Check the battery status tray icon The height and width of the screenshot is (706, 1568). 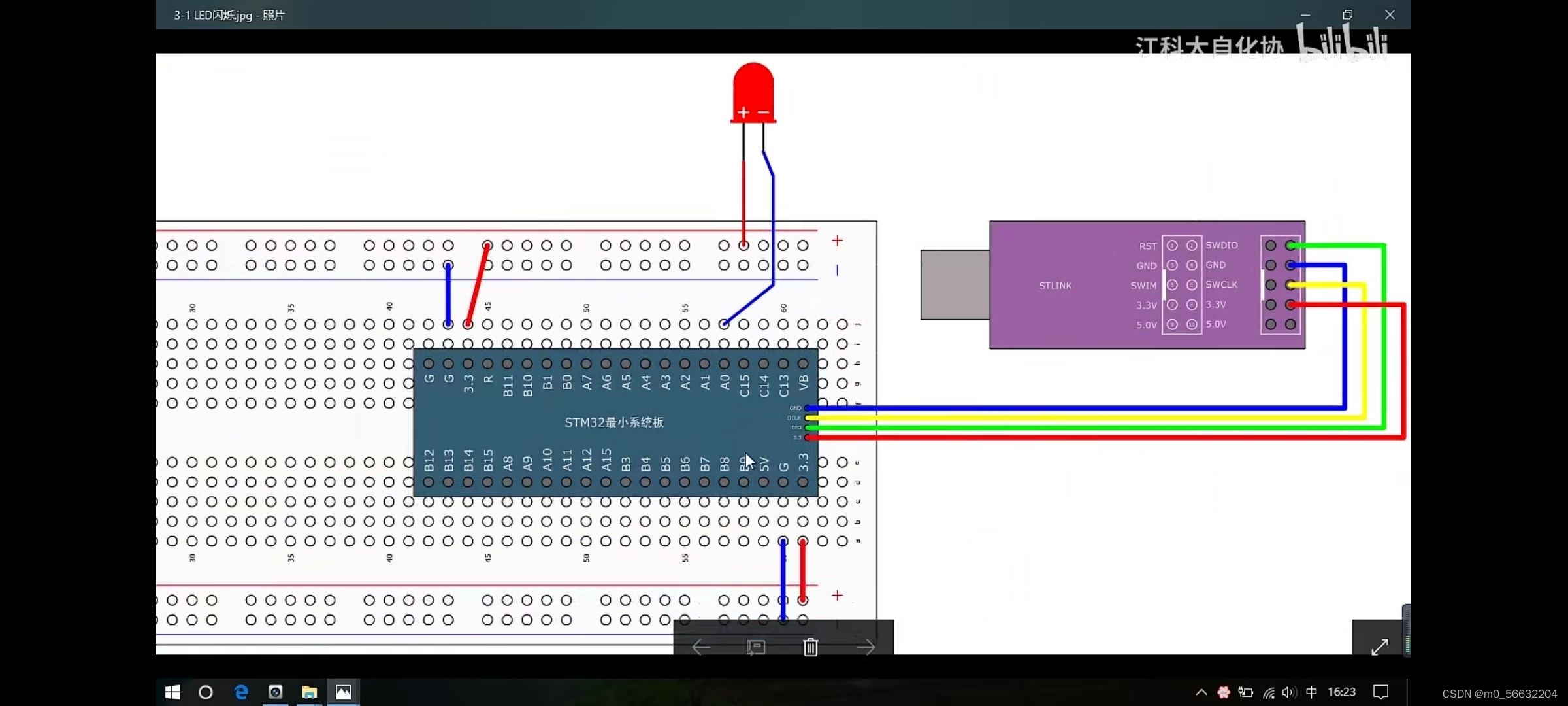[x=1245, y=692]
